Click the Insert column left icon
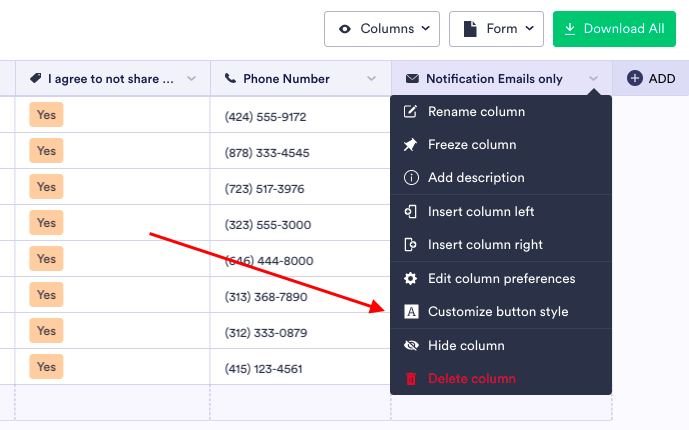The image size is (689, 430). [x=410, y=212]
